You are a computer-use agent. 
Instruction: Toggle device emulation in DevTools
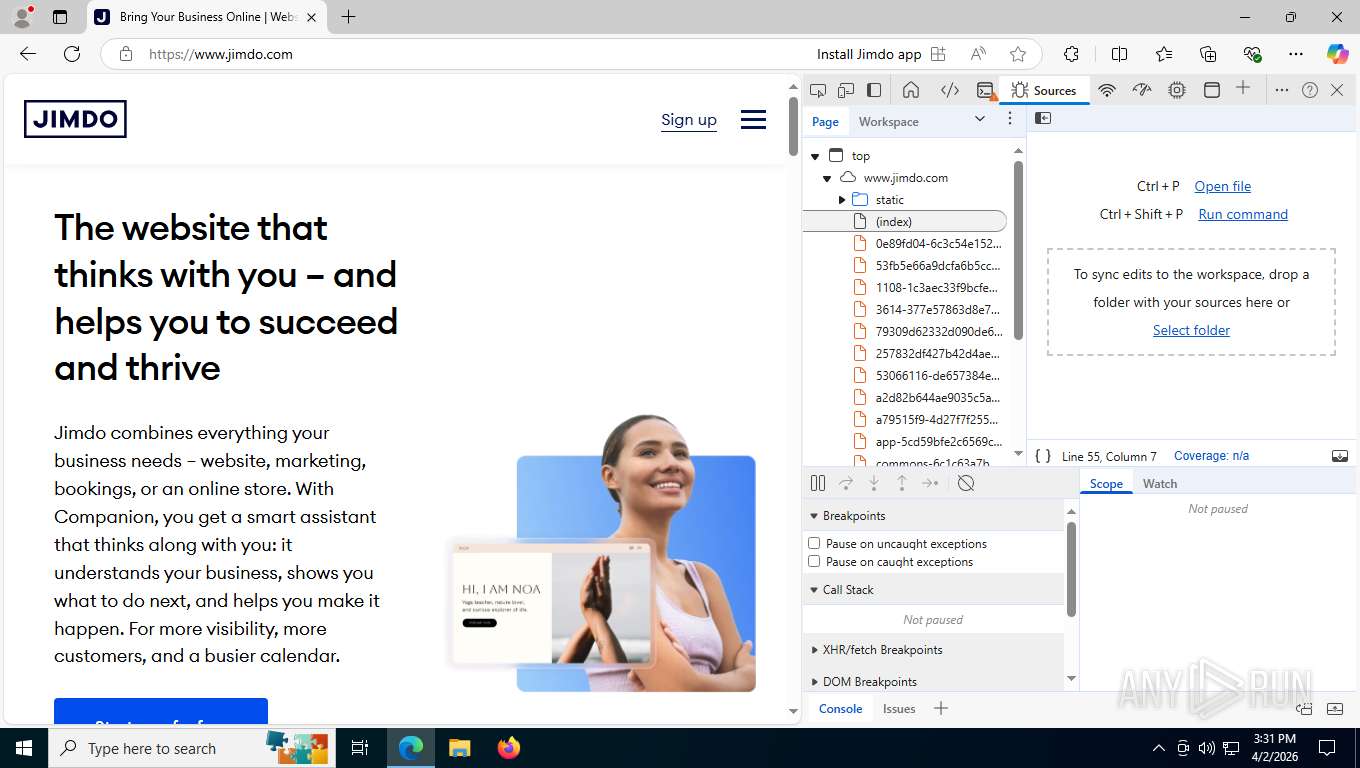pyautogui.click(x=846, y=90)
